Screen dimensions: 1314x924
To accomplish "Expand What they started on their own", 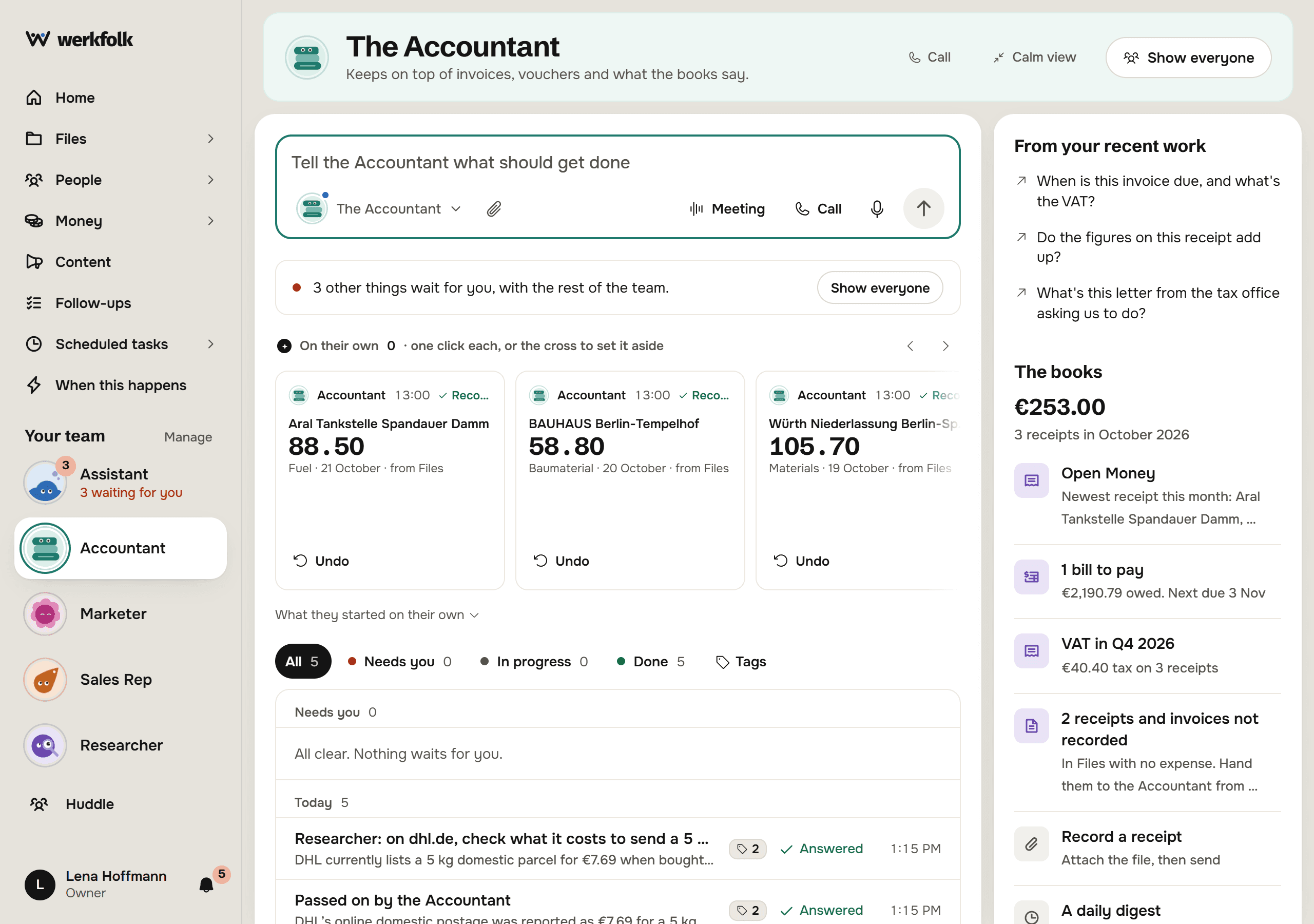I will (x=377, y=615).
